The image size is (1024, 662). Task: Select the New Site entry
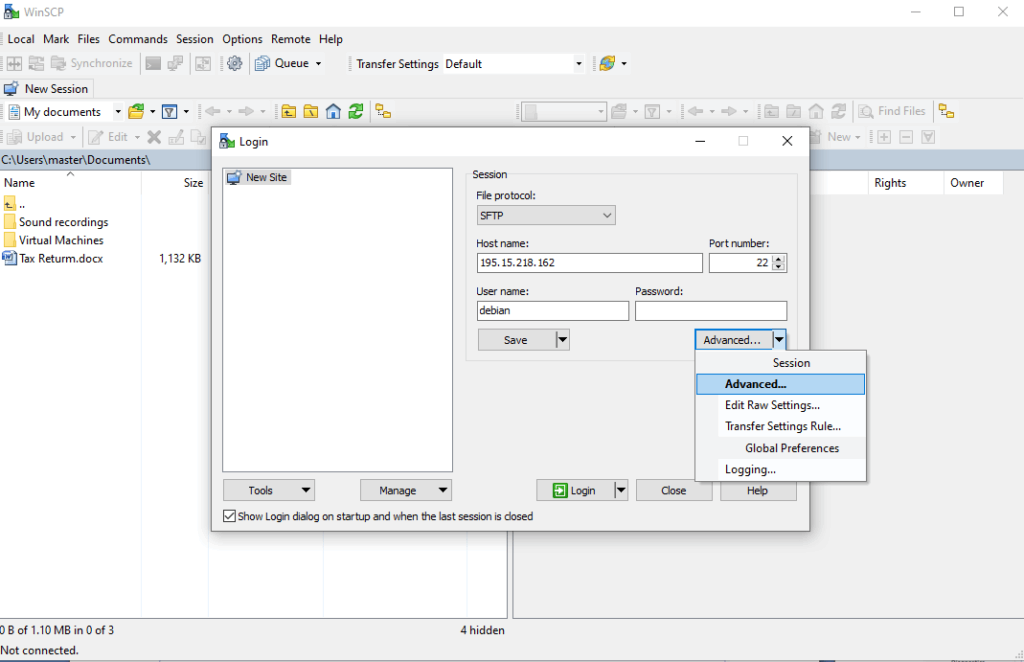(257, 177)
